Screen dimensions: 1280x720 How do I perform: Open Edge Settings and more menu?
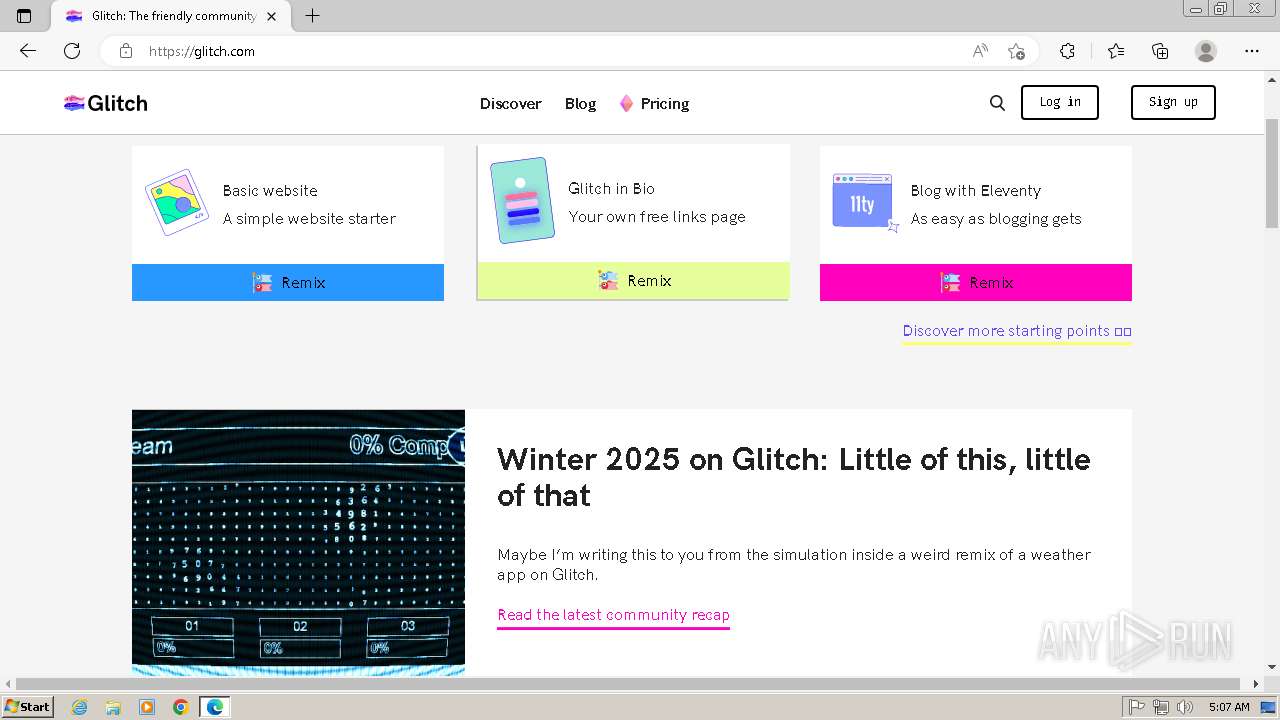(1252, 51)
